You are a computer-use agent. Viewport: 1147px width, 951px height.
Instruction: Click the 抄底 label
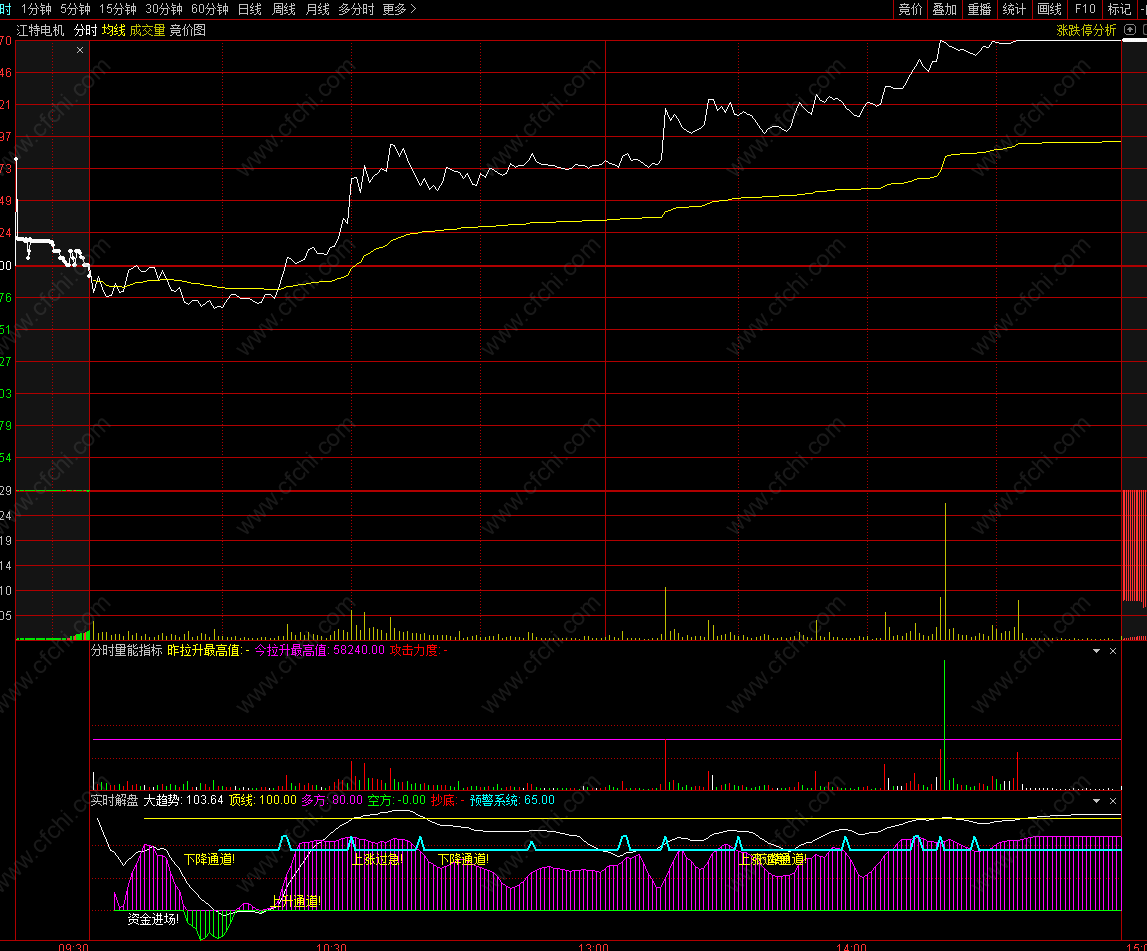coord(448,800)
